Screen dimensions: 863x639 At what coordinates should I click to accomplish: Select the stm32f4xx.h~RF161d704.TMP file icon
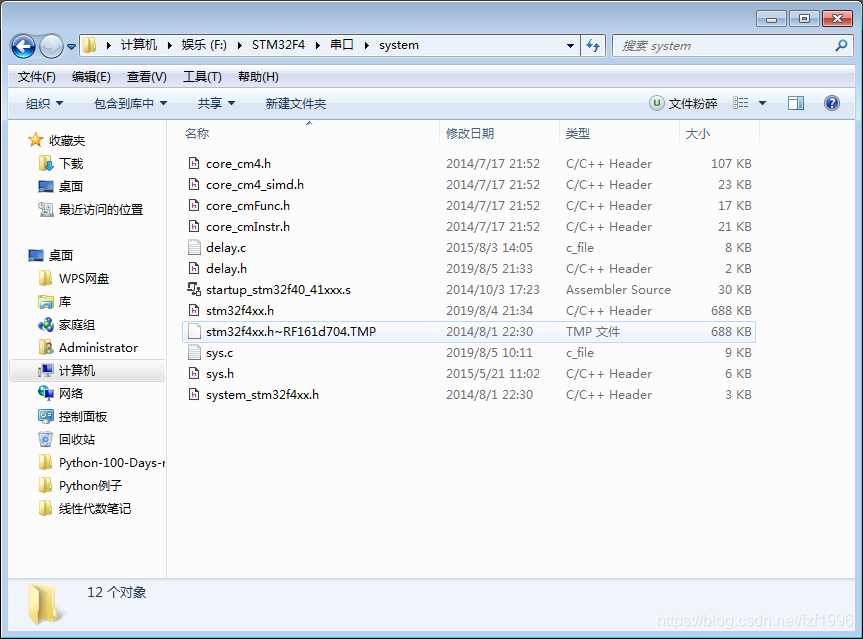[194, 331]
